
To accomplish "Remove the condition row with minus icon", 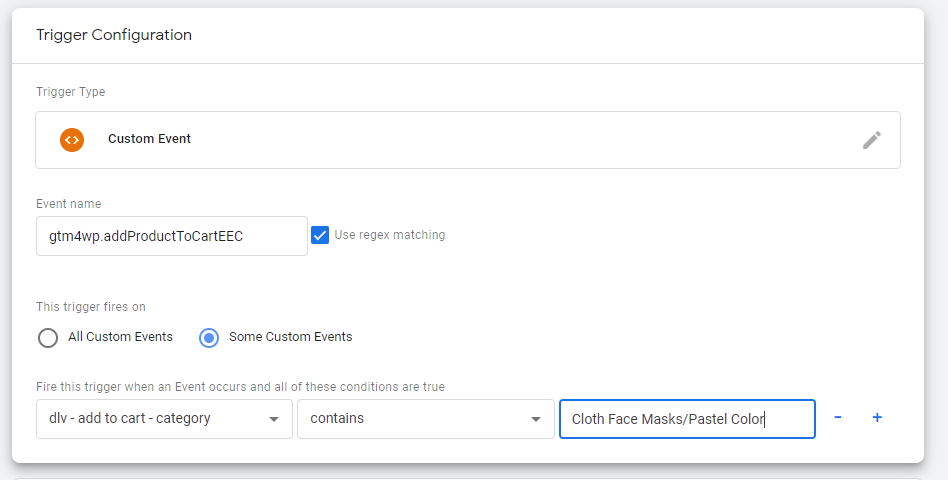I will tap(838, 417).
